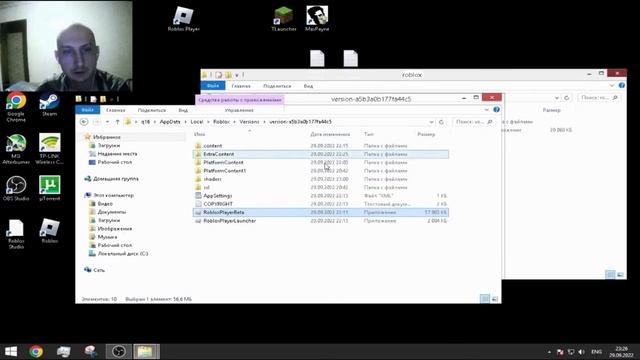The height and width of the screenshot is (360, 640).
Task: Open the network tray icon
Action: pos(571,352)
